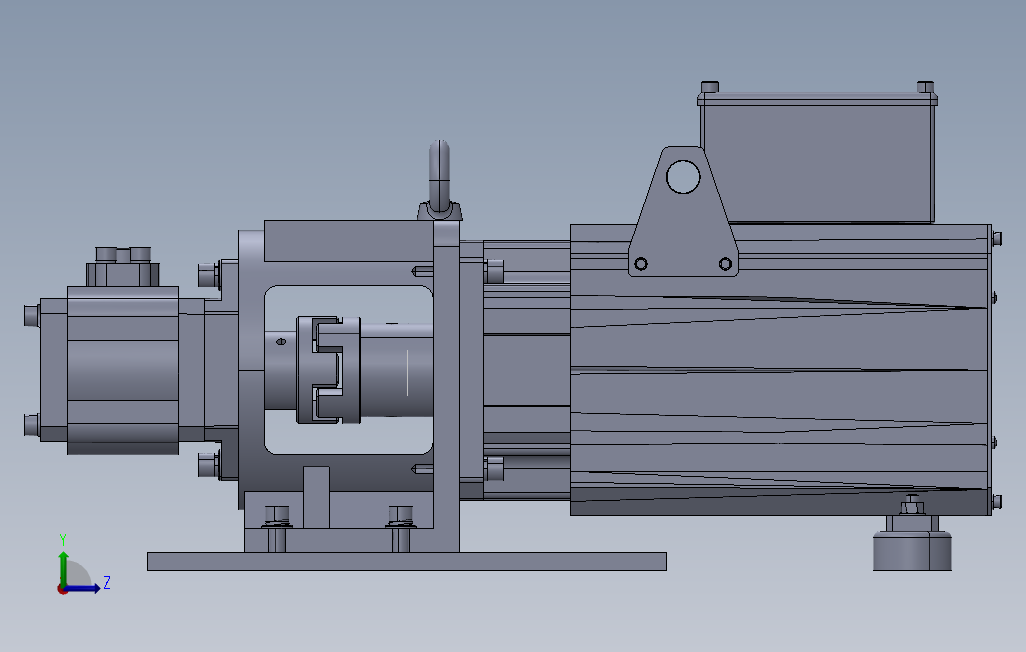
Task: Select the circular hole in motor lifting lug
Action: pyautogui.click(x=682, y=177)
